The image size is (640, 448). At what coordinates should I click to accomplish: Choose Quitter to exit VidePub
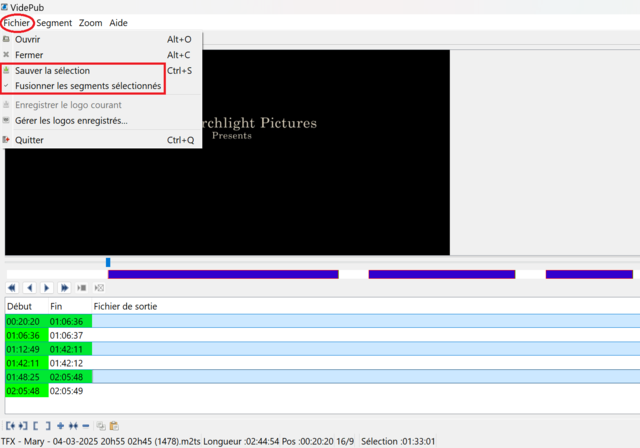(x=101, y=140)
